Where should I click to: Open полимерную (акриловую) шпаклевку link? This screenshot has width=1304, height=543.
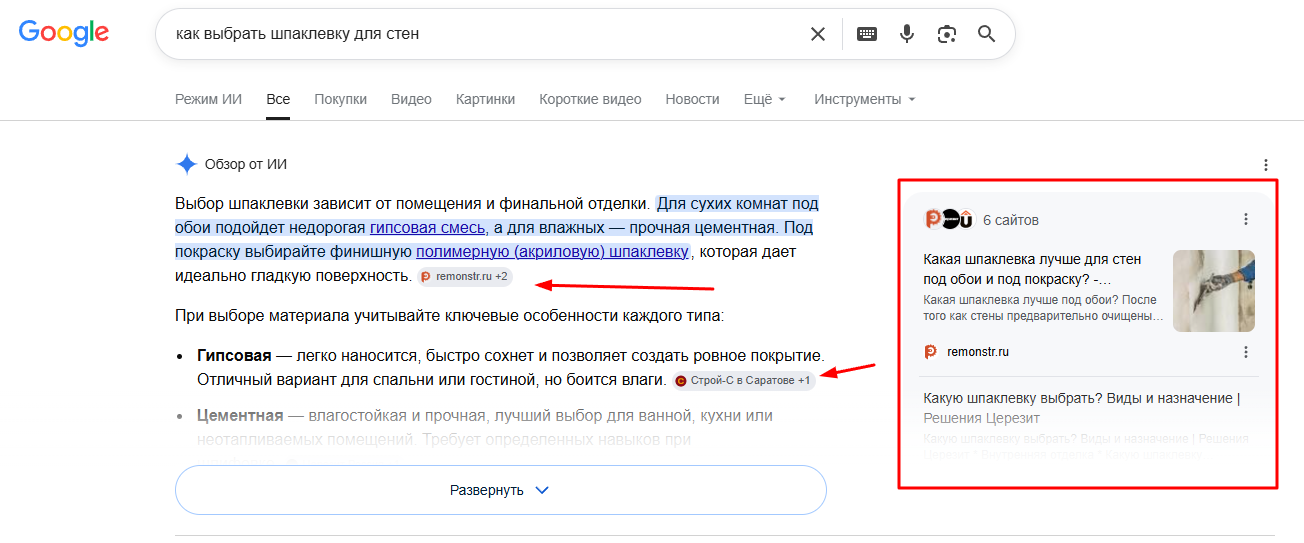click(x=553, y=252)
